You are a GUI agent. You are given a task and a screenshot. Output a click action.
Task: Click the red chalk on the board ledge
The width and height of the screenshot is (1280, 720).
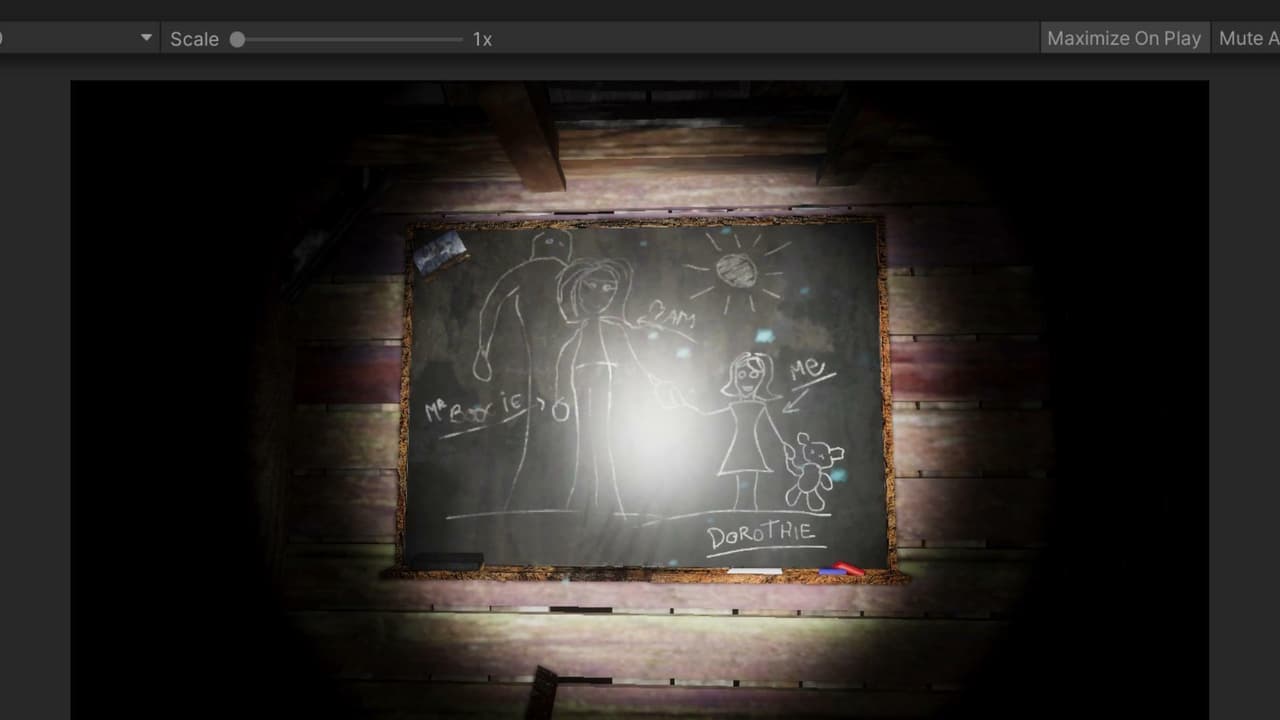pos(850,568)
